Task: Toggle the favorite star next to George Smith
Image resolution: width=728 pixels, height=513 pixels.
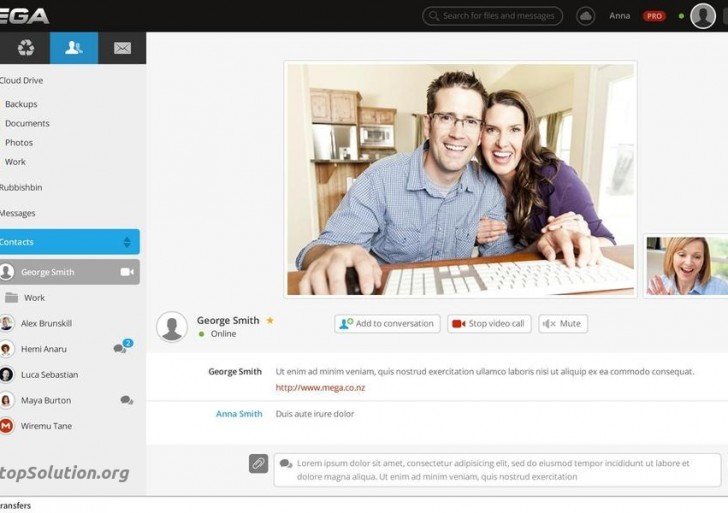Action: point(270,320)
